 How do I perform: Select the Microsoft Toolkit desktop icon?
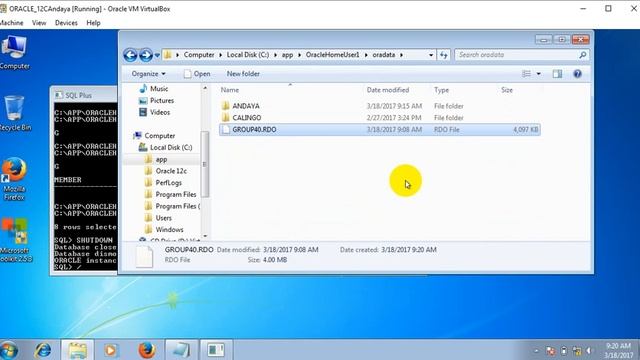point(15,240)
